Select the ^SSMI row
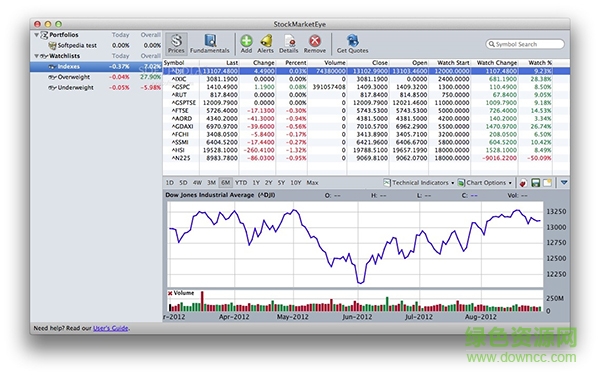The image size is (600, 376). [x=366, y=142]
